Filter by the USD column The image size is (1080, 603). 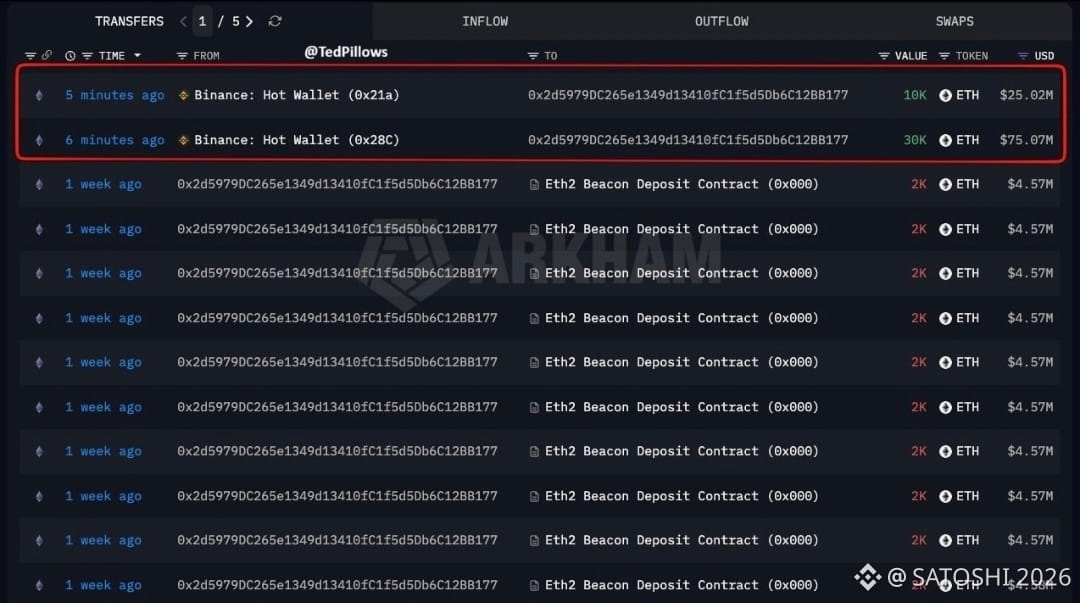(x=1023, y=56)
